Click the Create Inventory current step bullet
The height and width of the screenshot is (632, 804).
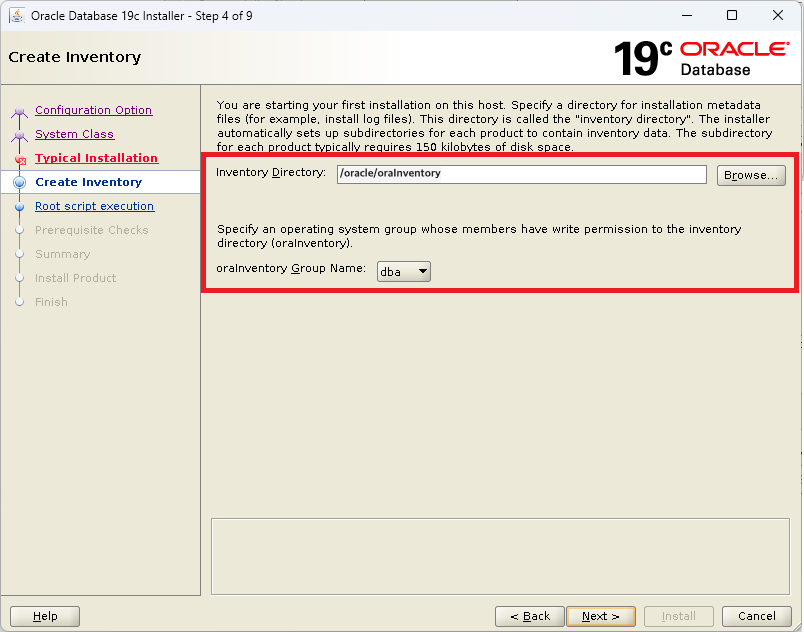pyautogui.click(x=19, y=182)
